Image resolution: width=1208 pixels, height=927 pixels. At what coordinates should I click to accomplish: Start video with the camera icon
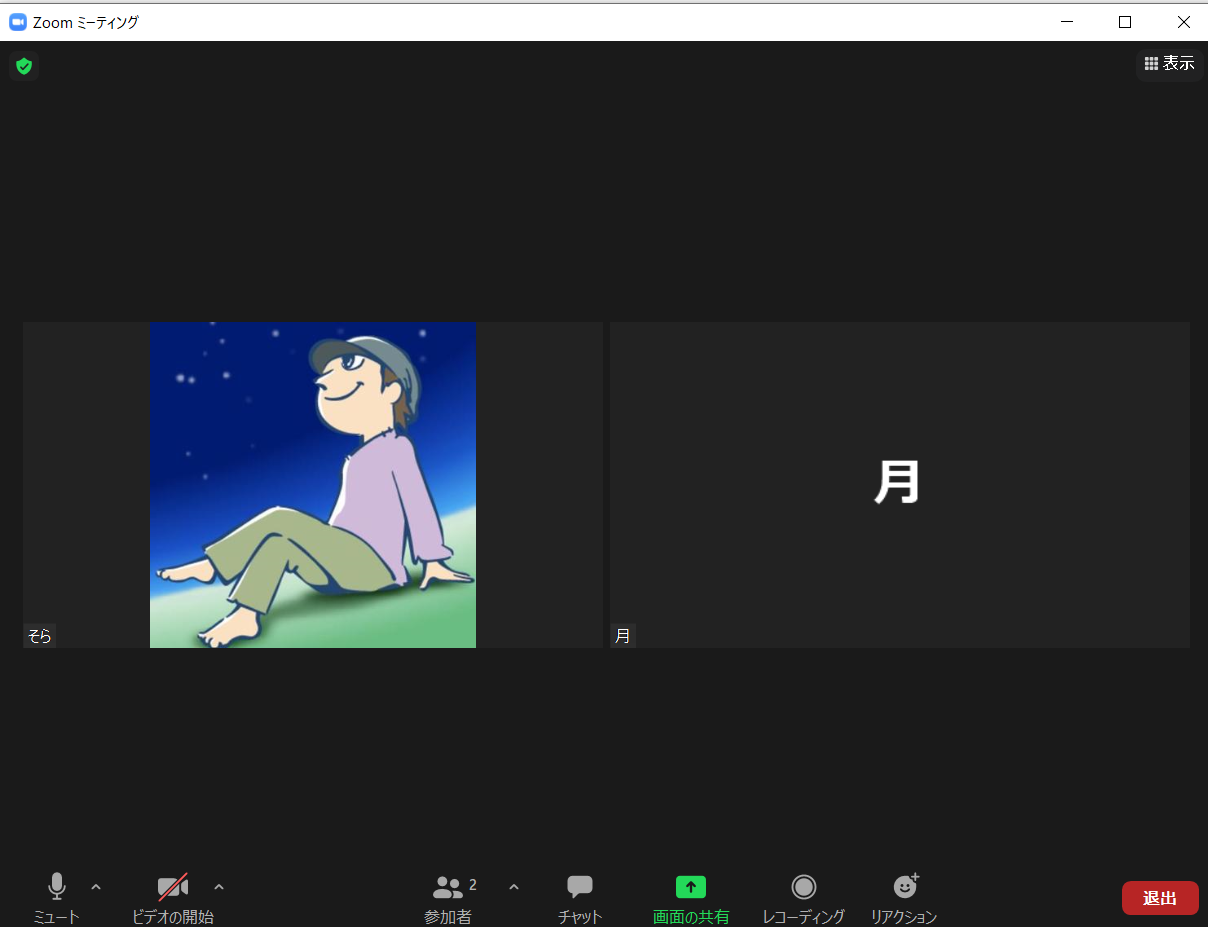(x=172, y=887)
